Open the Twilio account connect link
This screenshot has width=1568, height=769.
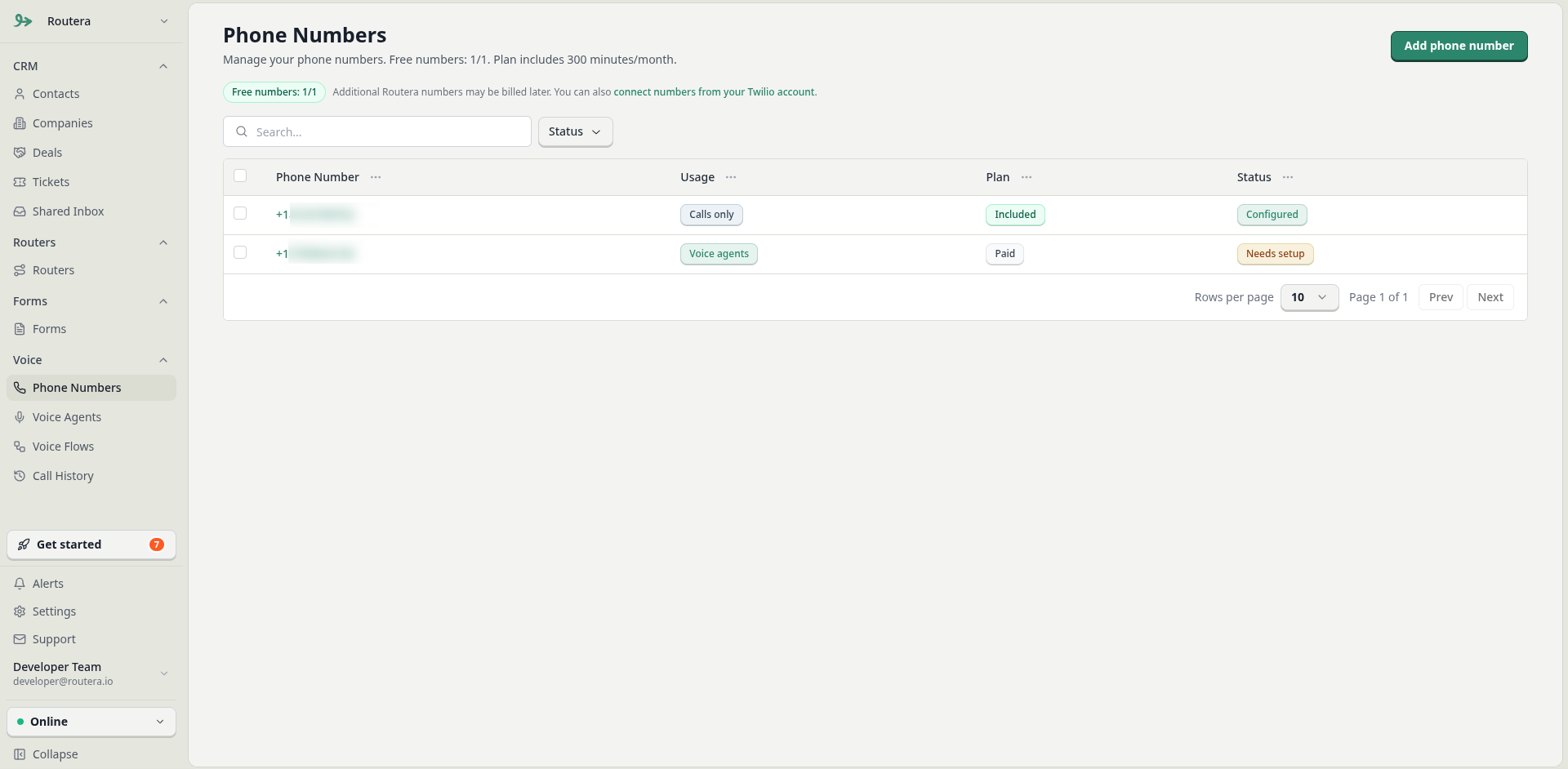pos(715,92)
